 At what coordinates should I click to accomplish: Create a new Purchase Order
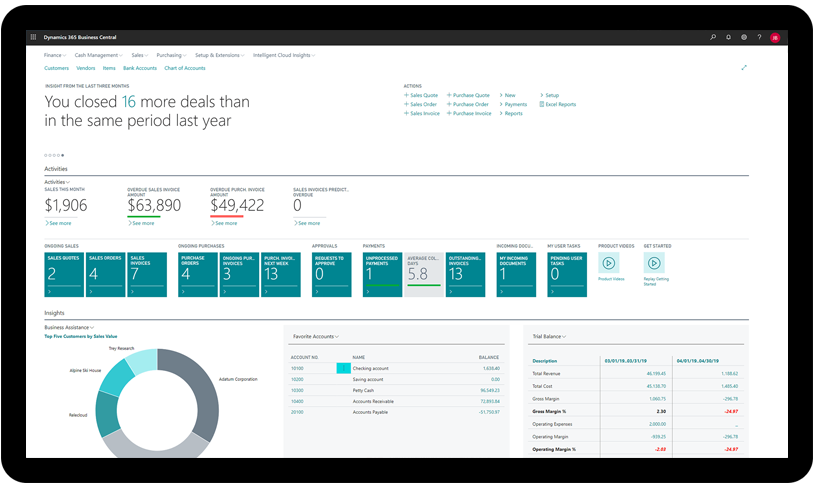coord(468,104)
